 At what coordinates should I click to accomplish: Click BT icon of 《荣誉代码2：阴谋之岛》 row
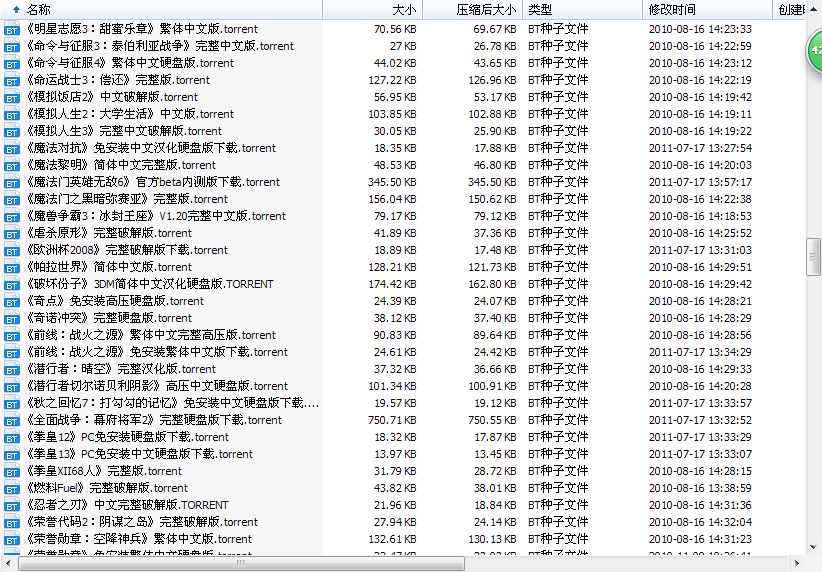pyautogui.click(x=12, y=522)
